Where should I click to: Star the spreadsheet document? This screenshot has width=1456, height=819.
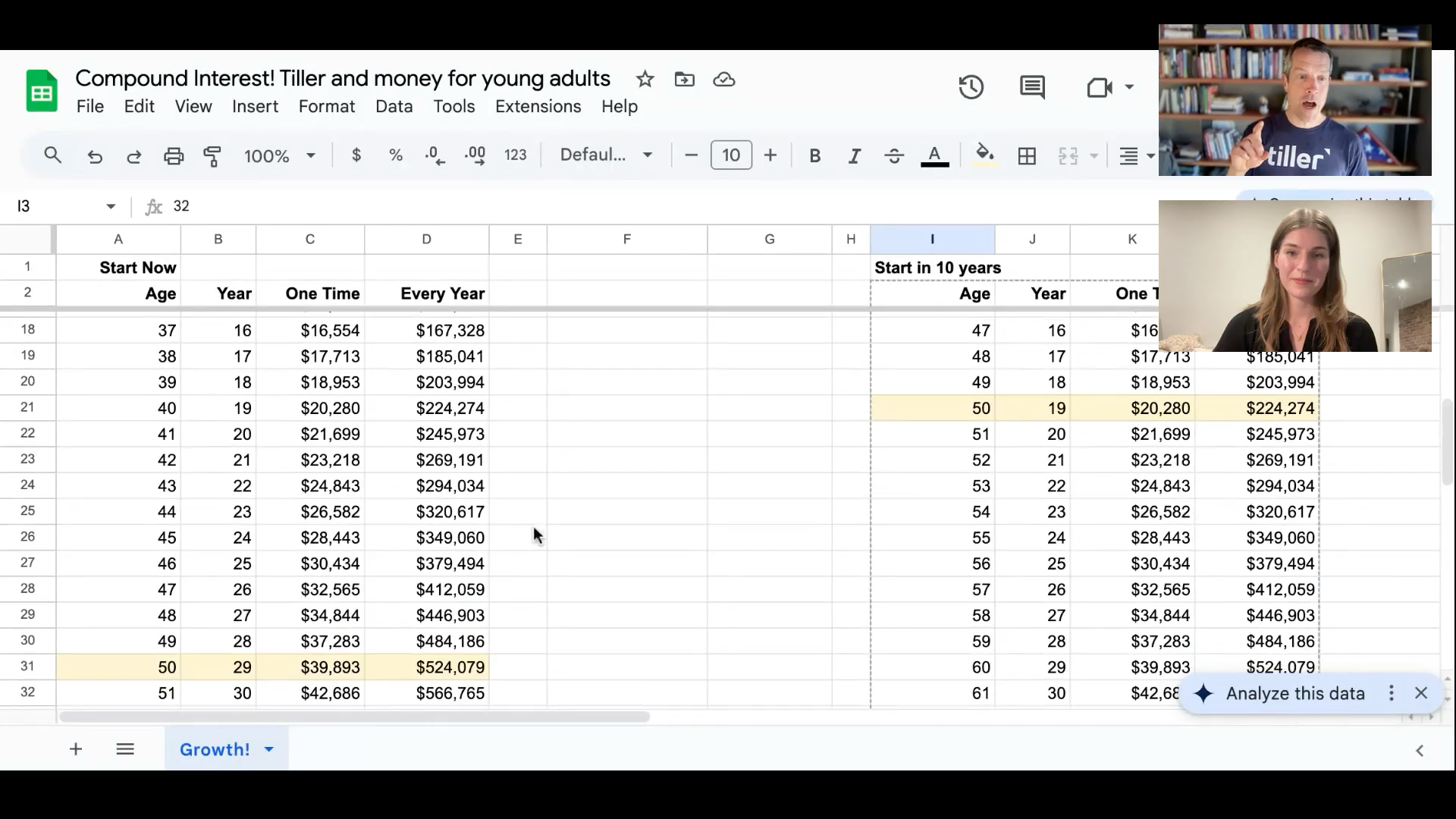[645, 79]
